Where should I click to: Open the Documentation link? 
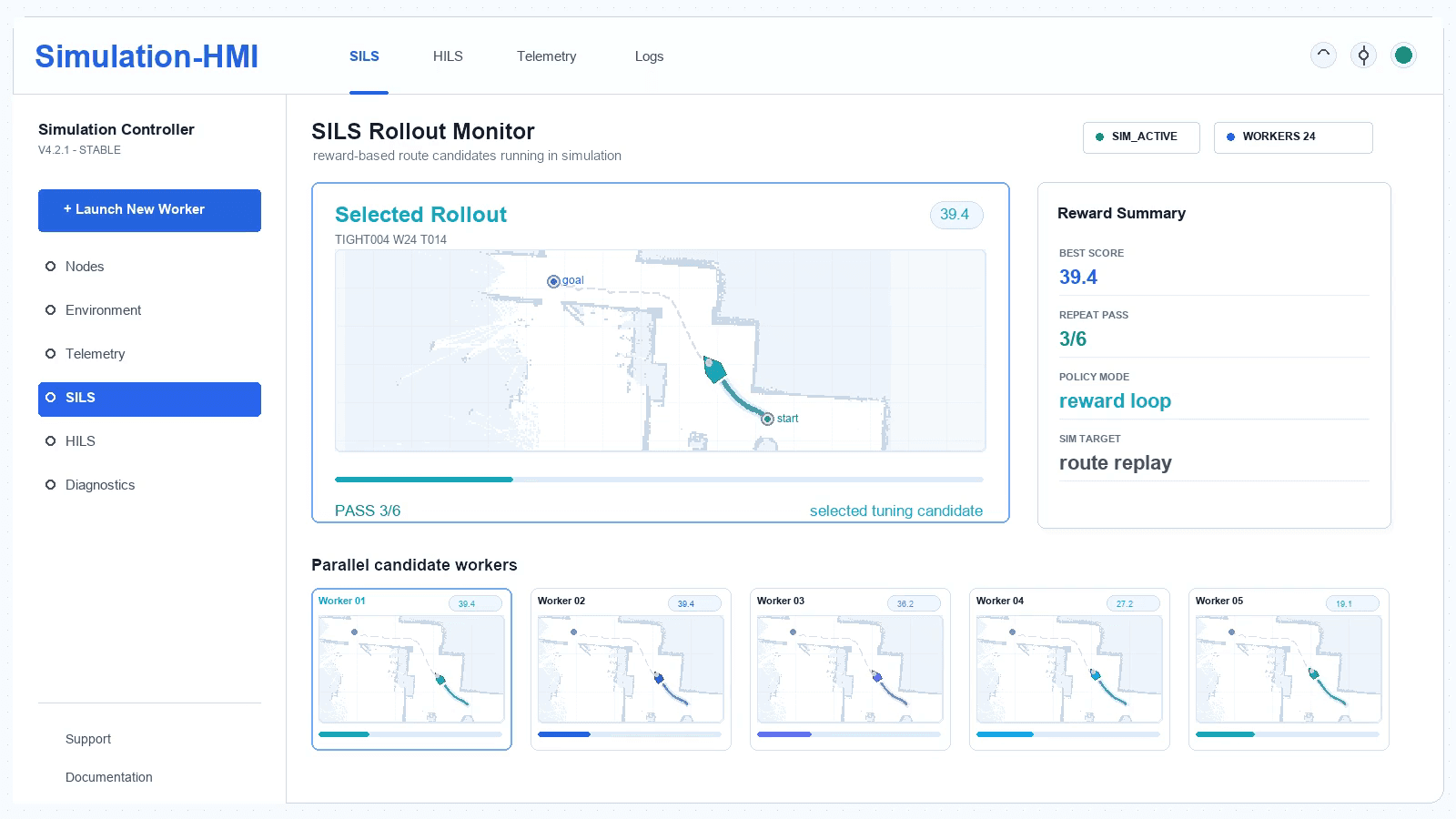(108, 777)
